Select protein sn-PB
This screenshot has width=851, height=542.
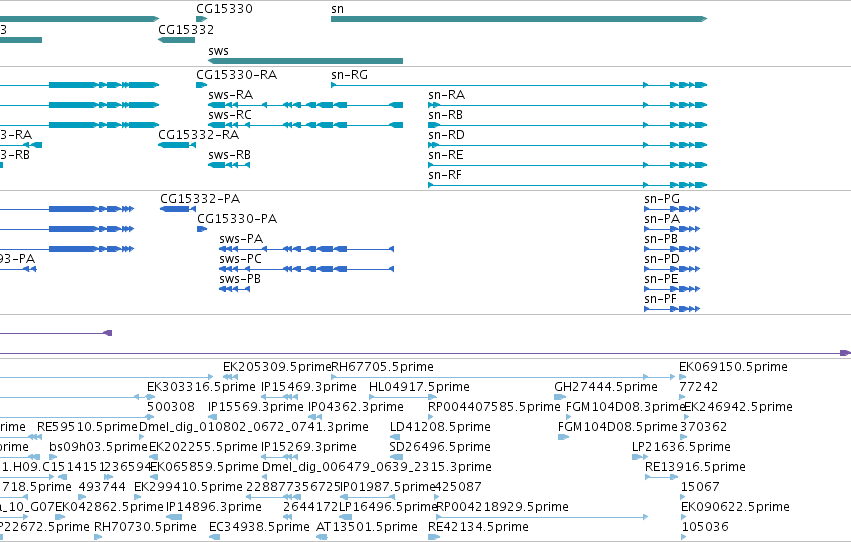(x=672, y=249)
